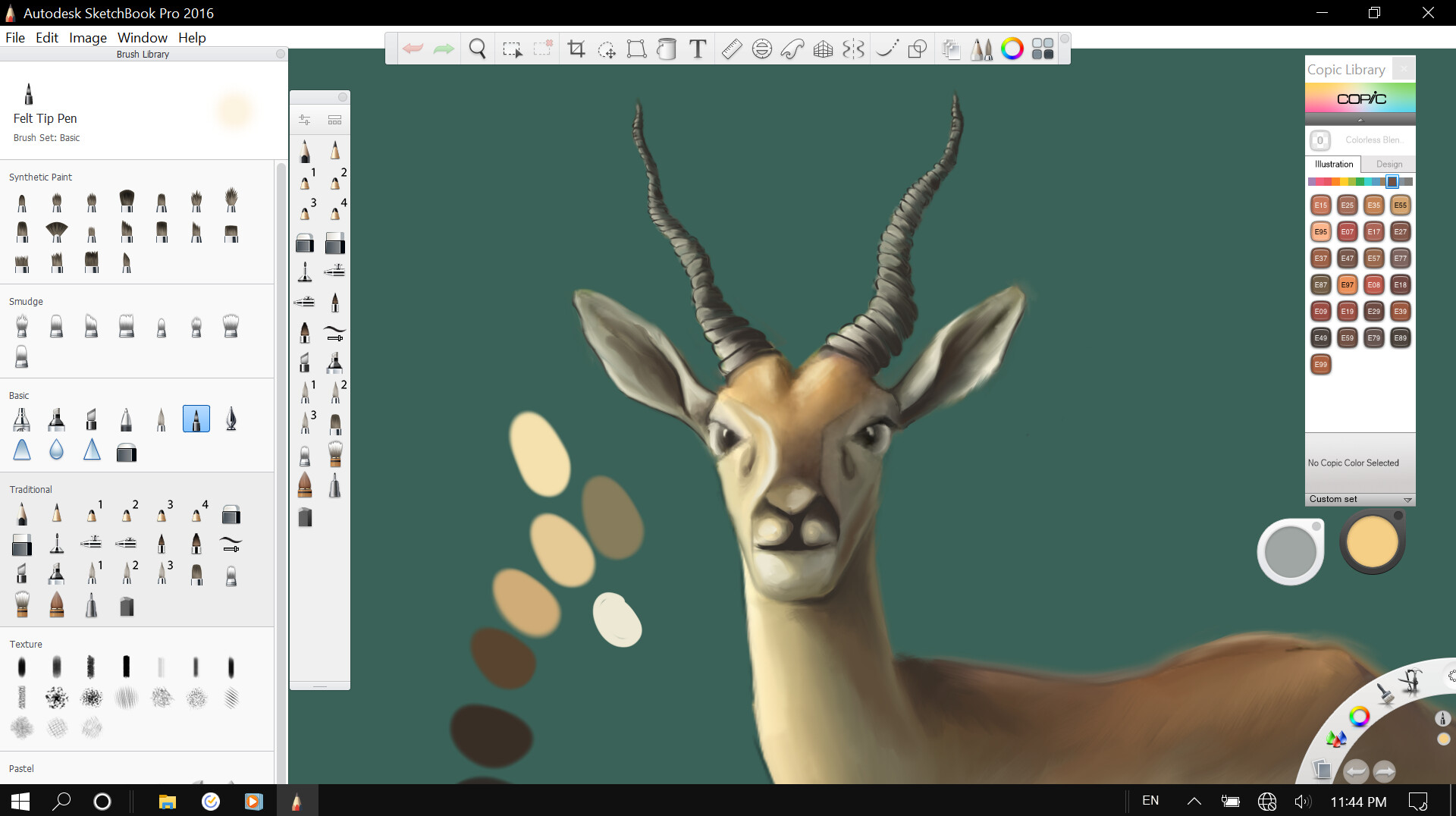Open the File menu
The image size is (1456, 816).
pyautogui.click(x=15, y=37)
